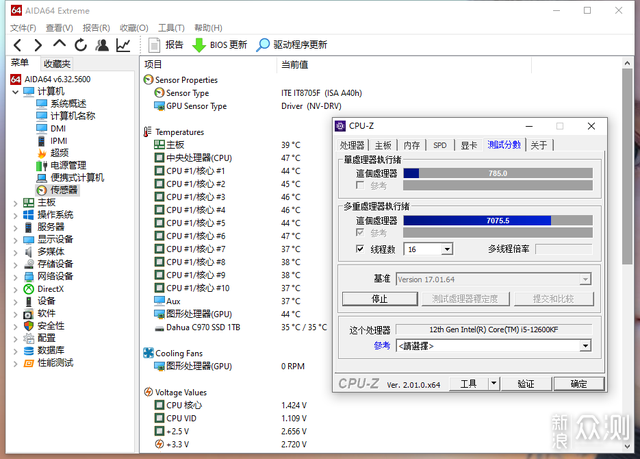
Task: Select 系统概述 in the tree
Action: [x=68, y=104]
